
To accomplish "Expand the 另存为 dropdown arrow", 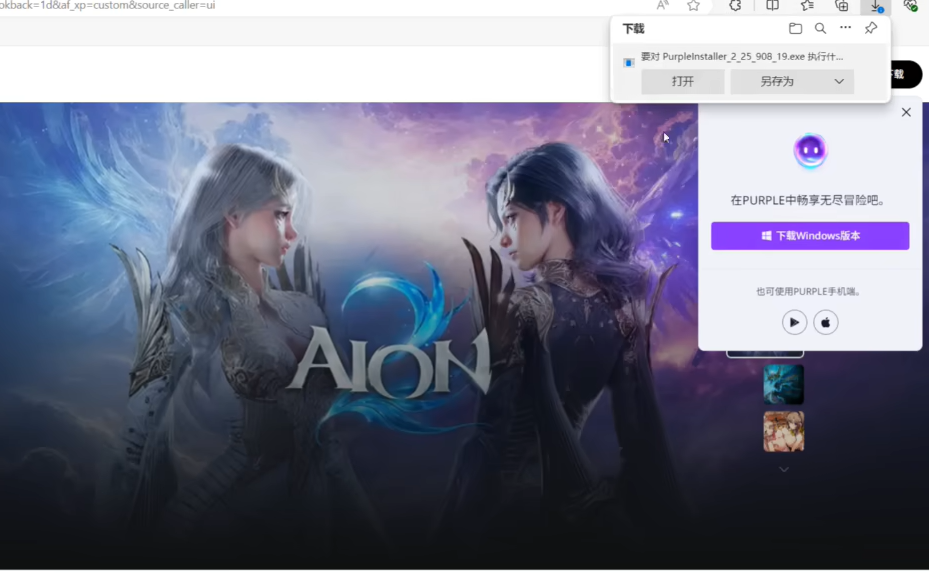I will [x=839, y=82].
